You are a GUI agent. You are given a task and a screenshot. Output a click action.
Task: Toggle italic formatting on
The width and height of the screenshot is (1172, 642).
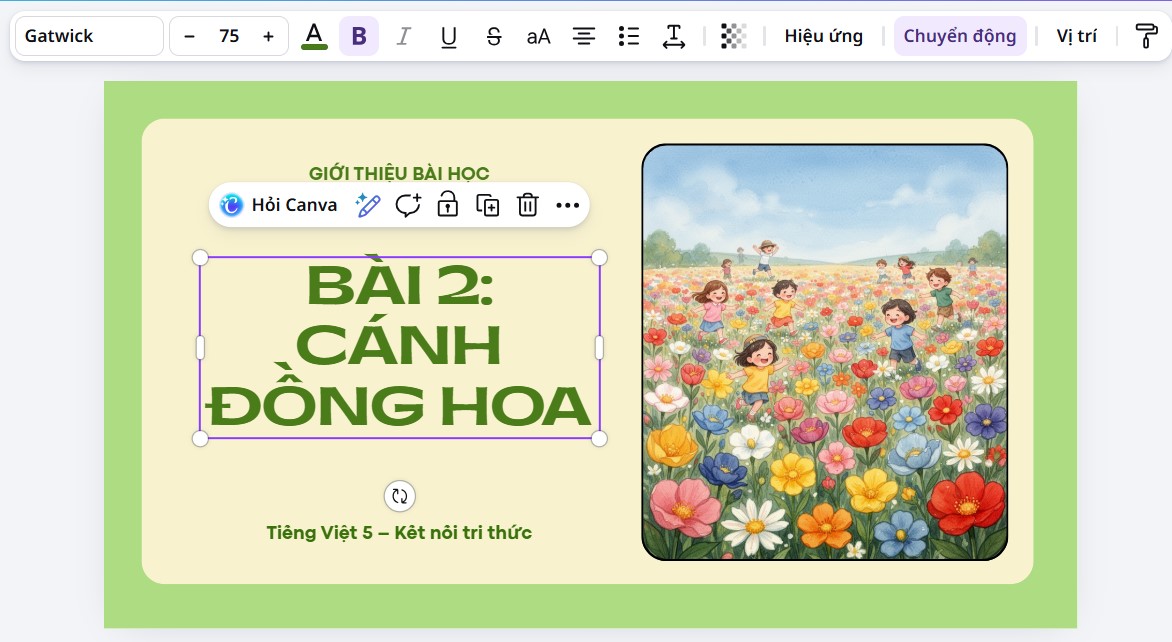pyautogui.click(x=403, y=36)
